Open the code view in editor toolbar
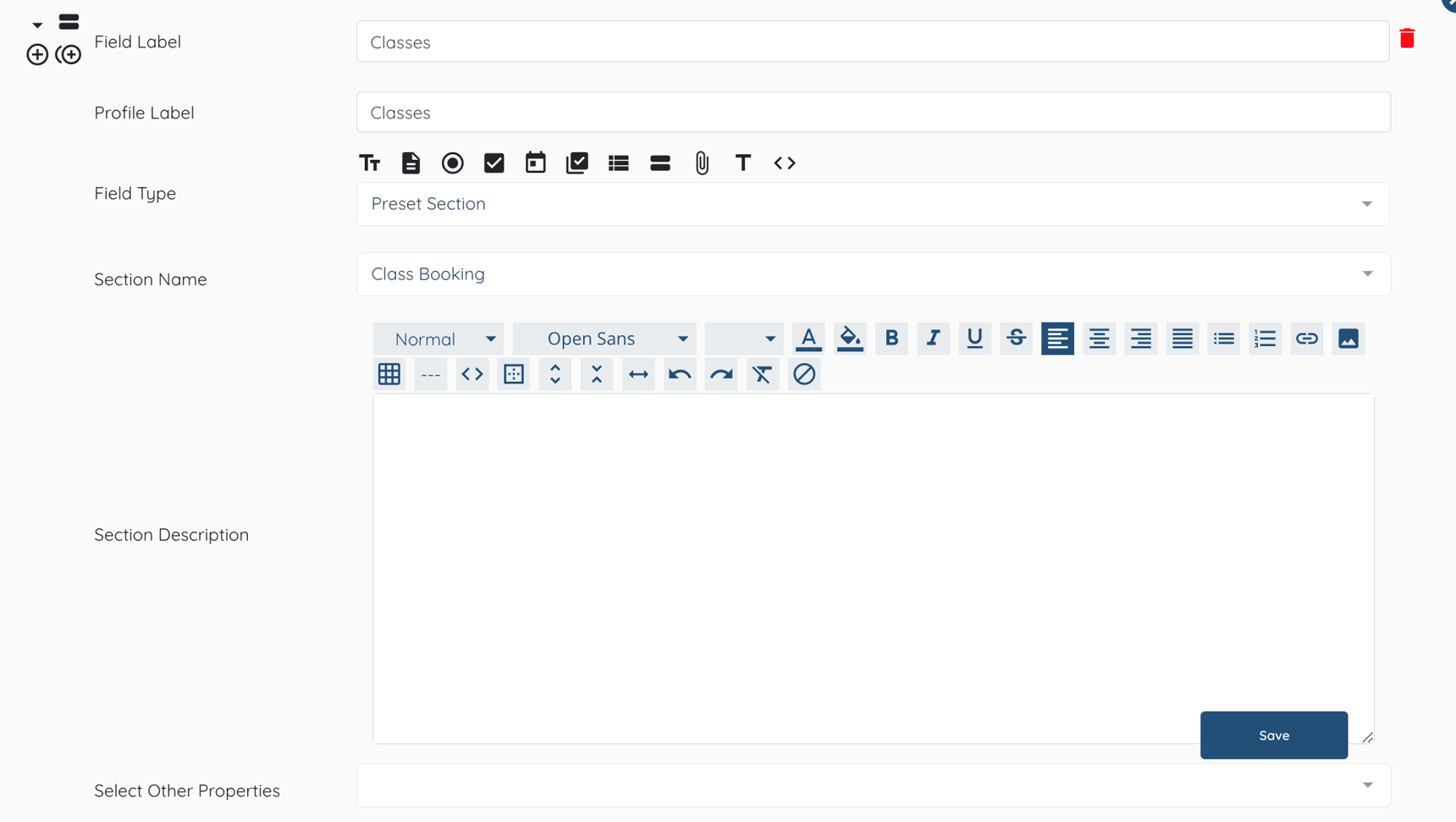This screenshot has width=1456, height=822. click(472, 374)
